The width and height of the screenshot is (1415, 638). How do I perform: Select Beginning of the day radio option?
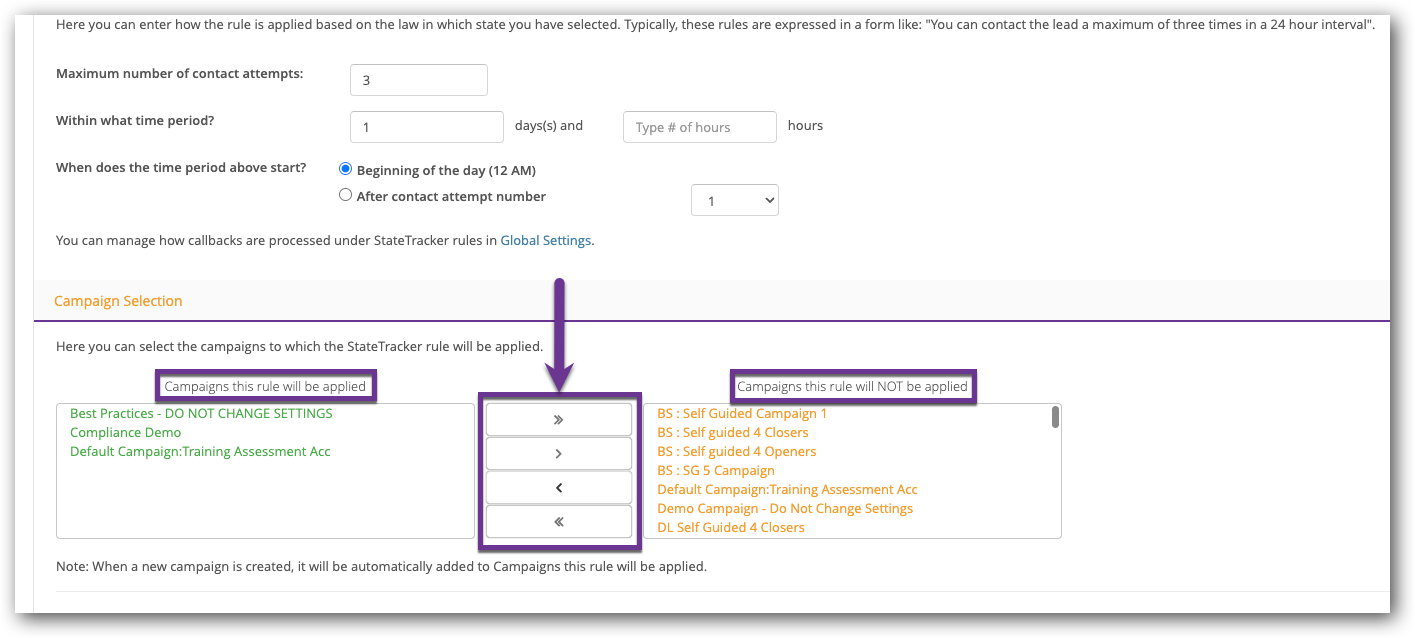[346, 169]
